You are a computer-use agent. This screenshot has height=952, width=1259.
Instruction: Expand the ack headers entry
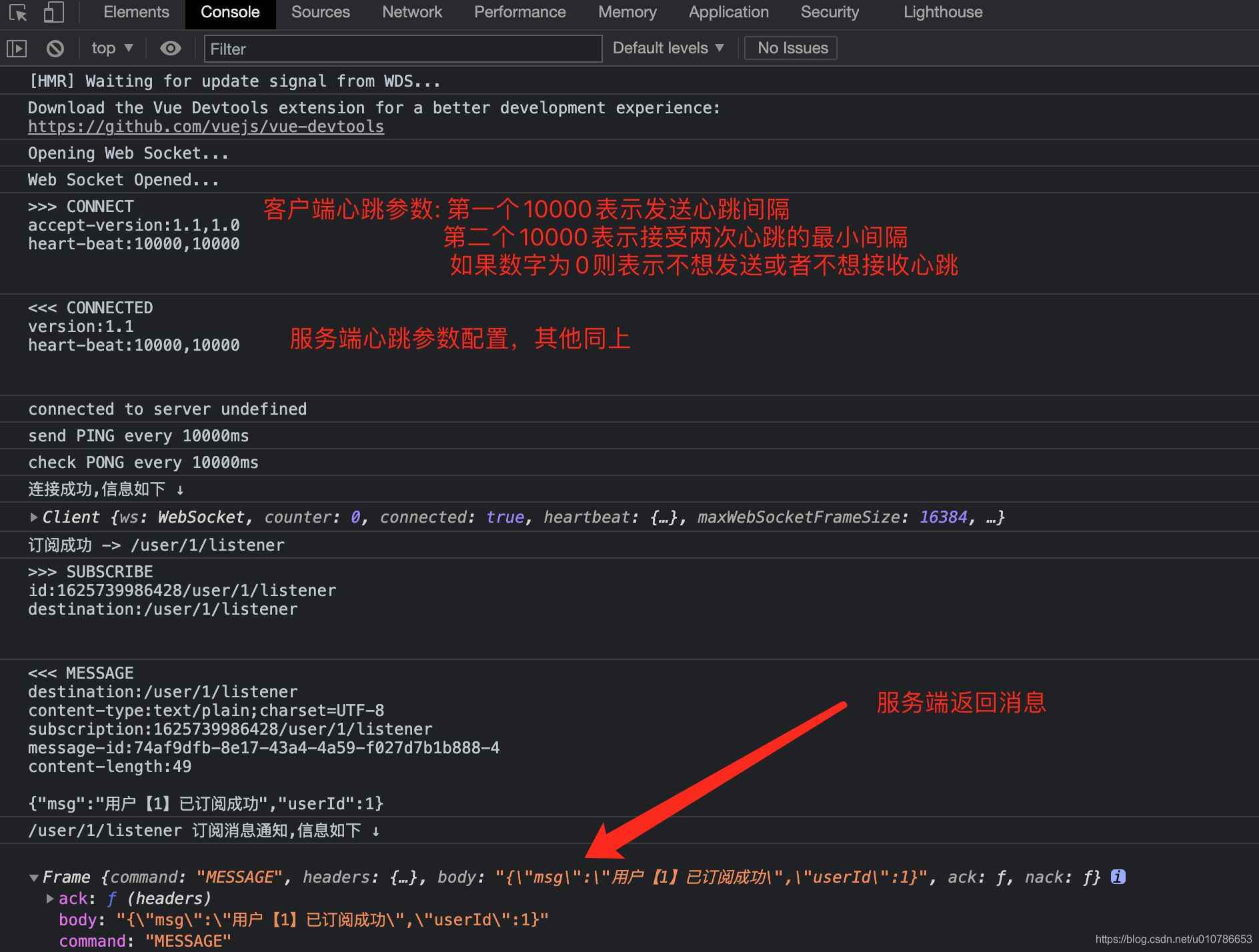(x=50, y=899)
